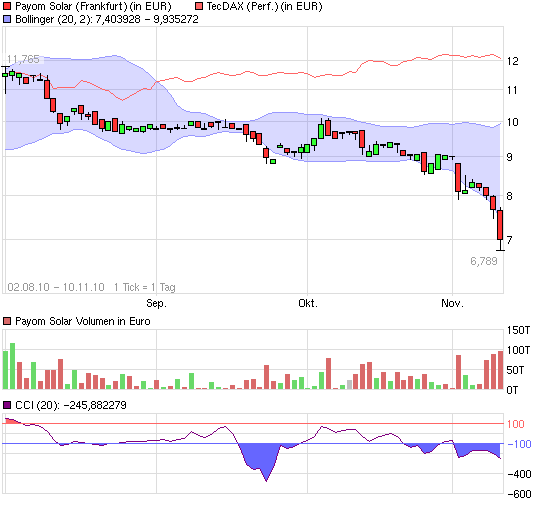
Task: Click price axis value 12
Action: tap(513, 61)
